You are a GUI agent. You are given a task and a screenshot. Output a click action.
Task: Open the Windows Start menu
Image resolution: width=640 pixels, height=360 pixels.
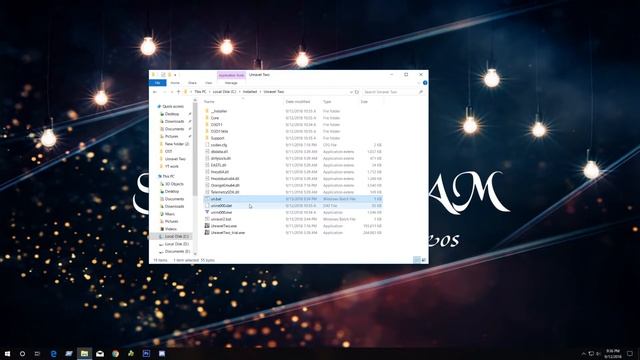(x=7, y=353)
